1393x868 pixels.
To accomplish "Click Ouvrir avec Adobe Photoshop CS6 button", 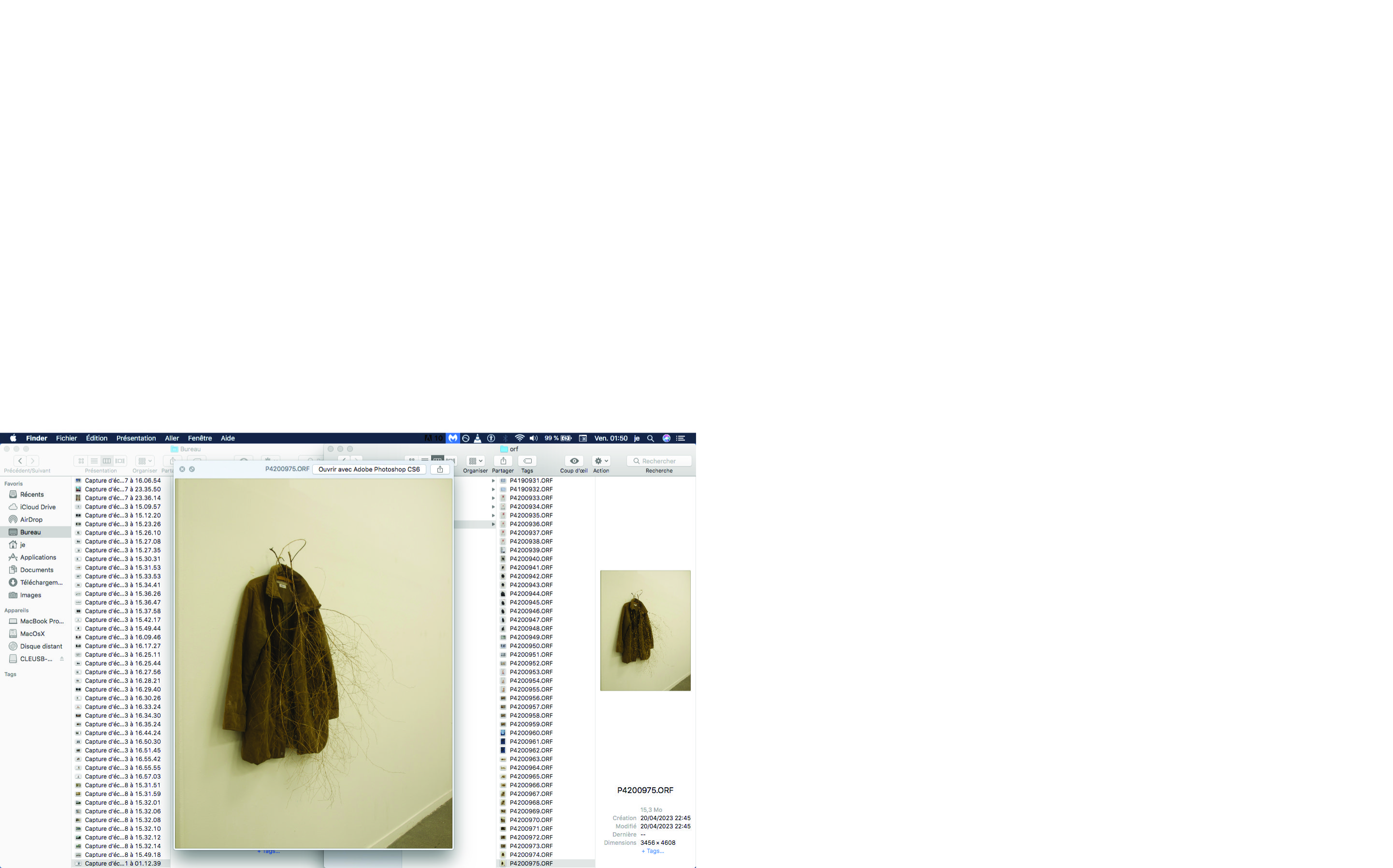I will [369, 470].
